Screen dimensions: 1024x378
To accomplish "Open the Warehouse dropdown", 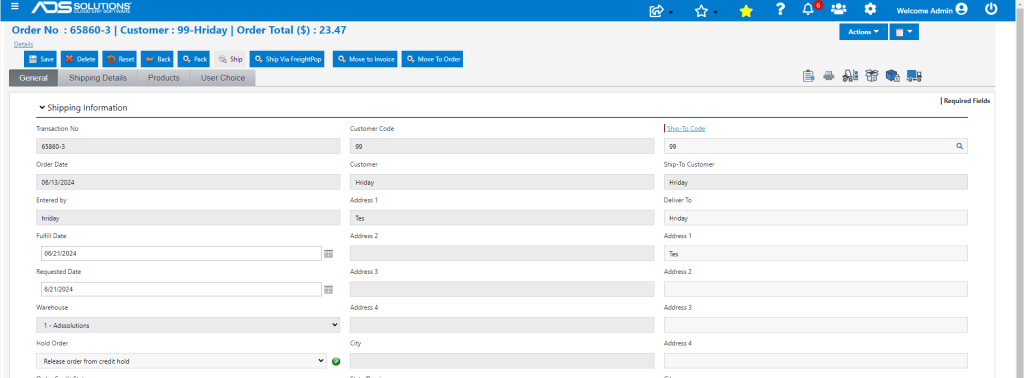I will [x=188, y=324].
